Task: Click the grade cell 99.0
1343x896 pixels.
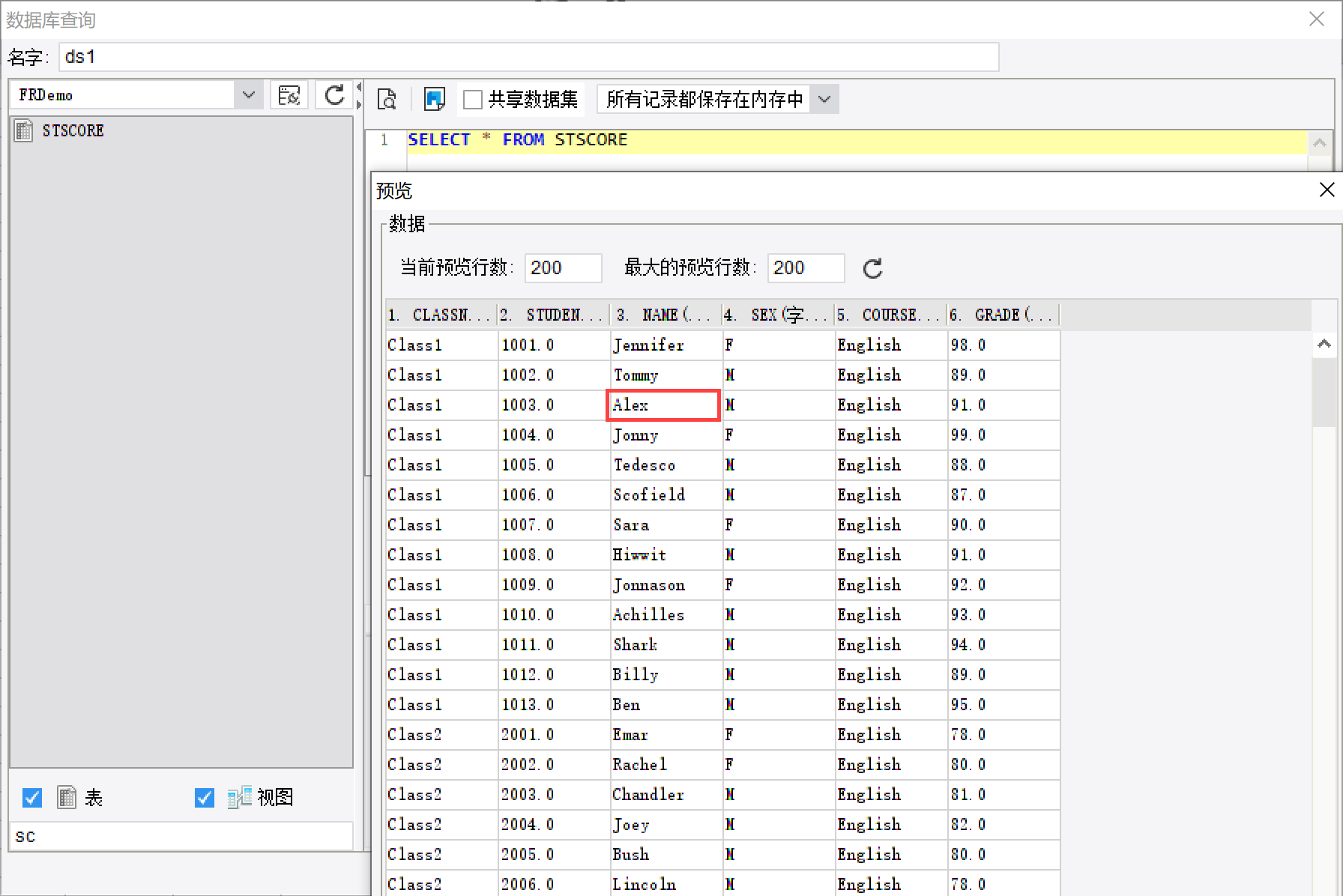Action: [1004, 435]
